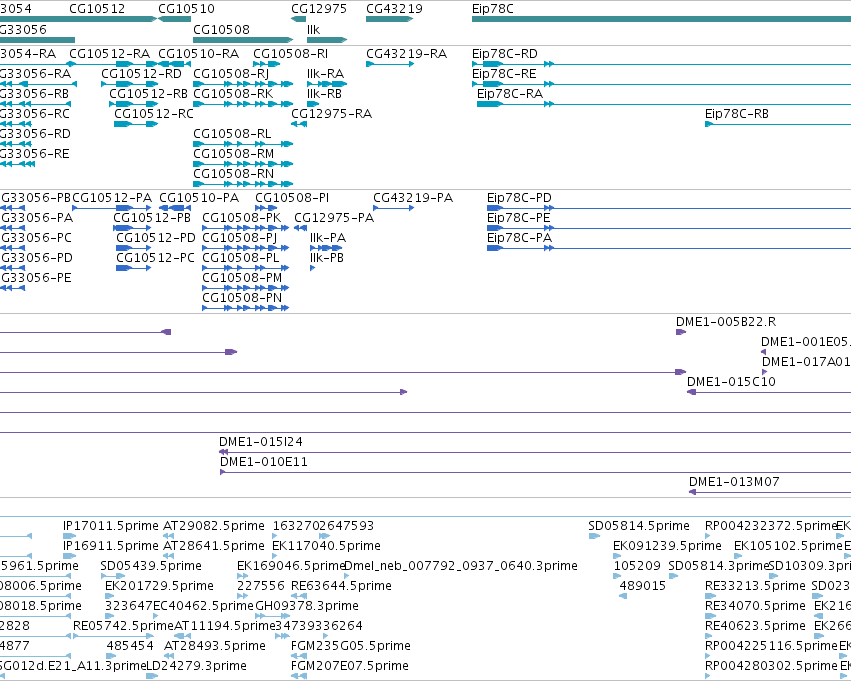Select transcript Eip78C-RA

[x=510, y=94]
